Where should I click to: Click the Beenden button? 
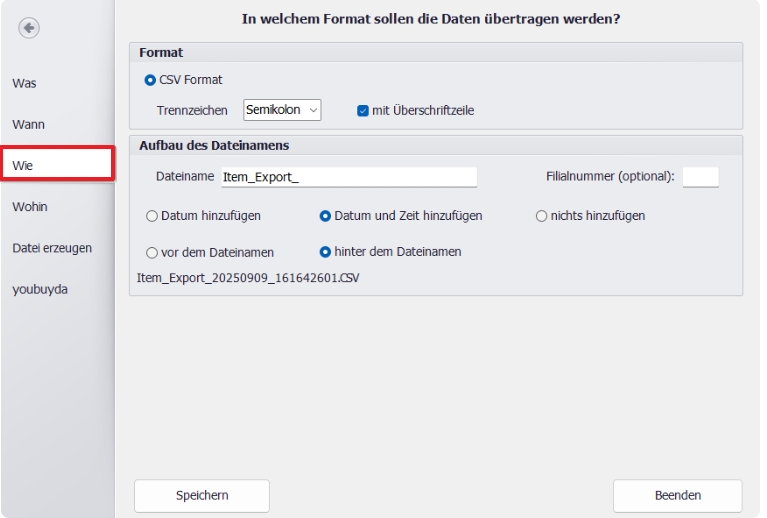click(677, 495)
